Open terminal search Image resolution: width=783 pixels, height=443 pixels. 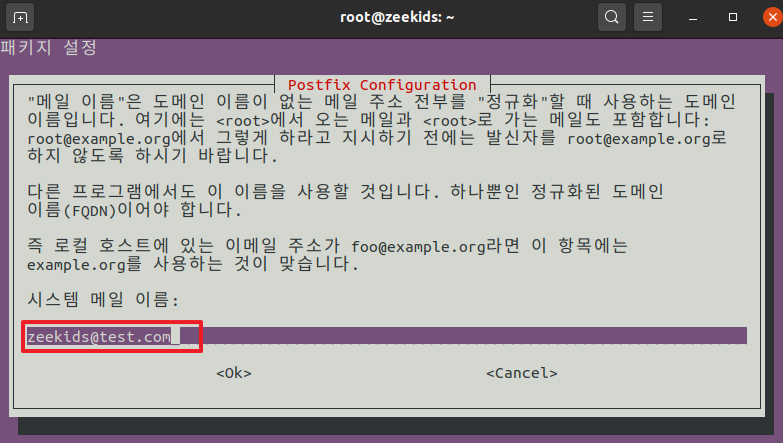(x=612, y=17)
